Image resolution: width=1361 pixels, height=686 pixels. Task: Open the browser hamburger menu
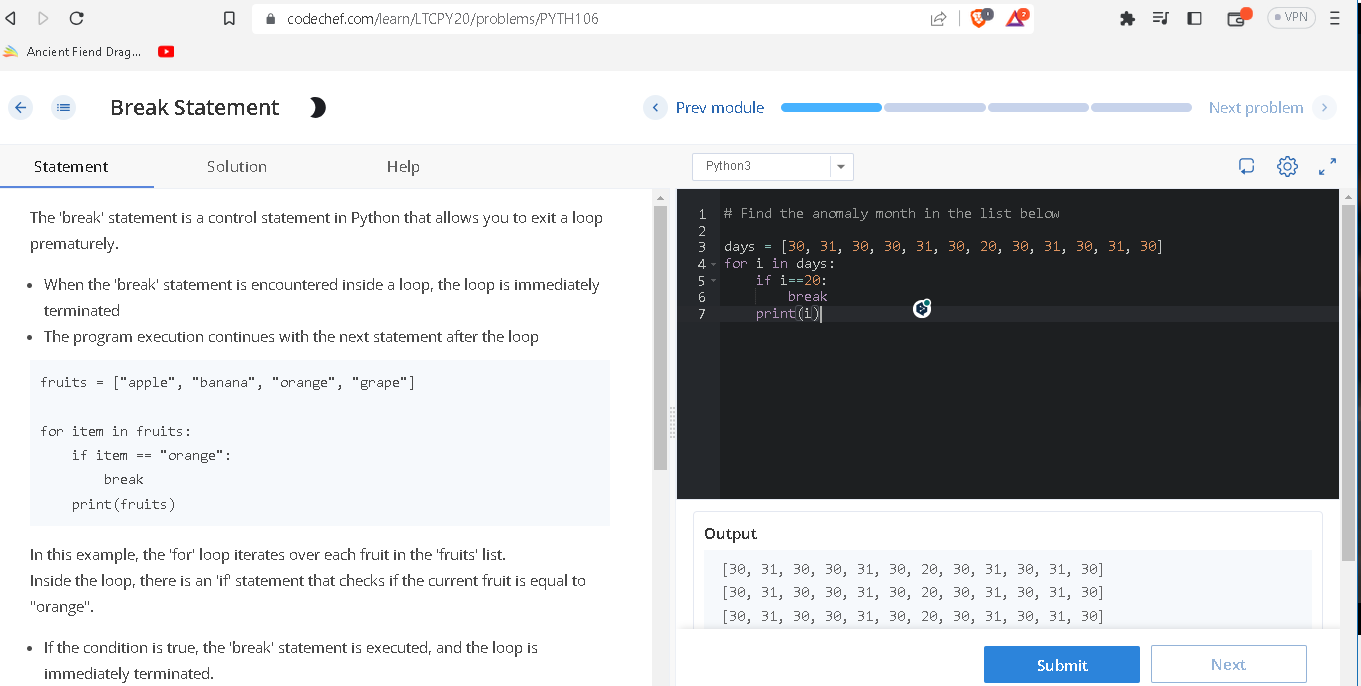tap(1335, 19)
